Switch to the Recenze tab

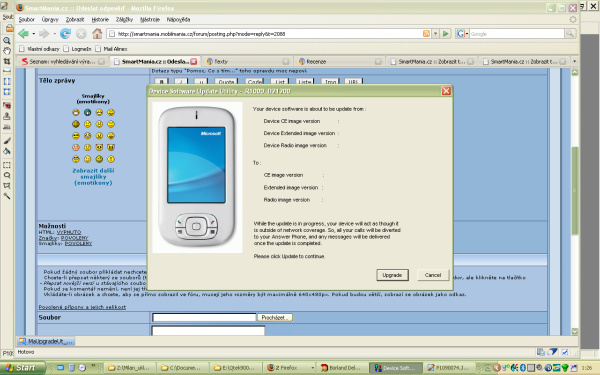(x=340, y=61)
